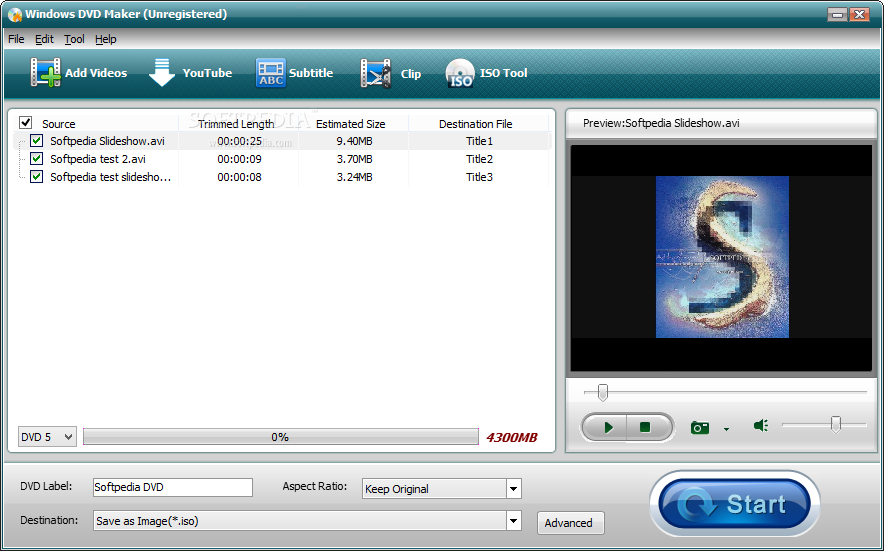This screenshot has width=884, height=551.
Task: Stop the preview playback
Action: click(x=647, y=427)
